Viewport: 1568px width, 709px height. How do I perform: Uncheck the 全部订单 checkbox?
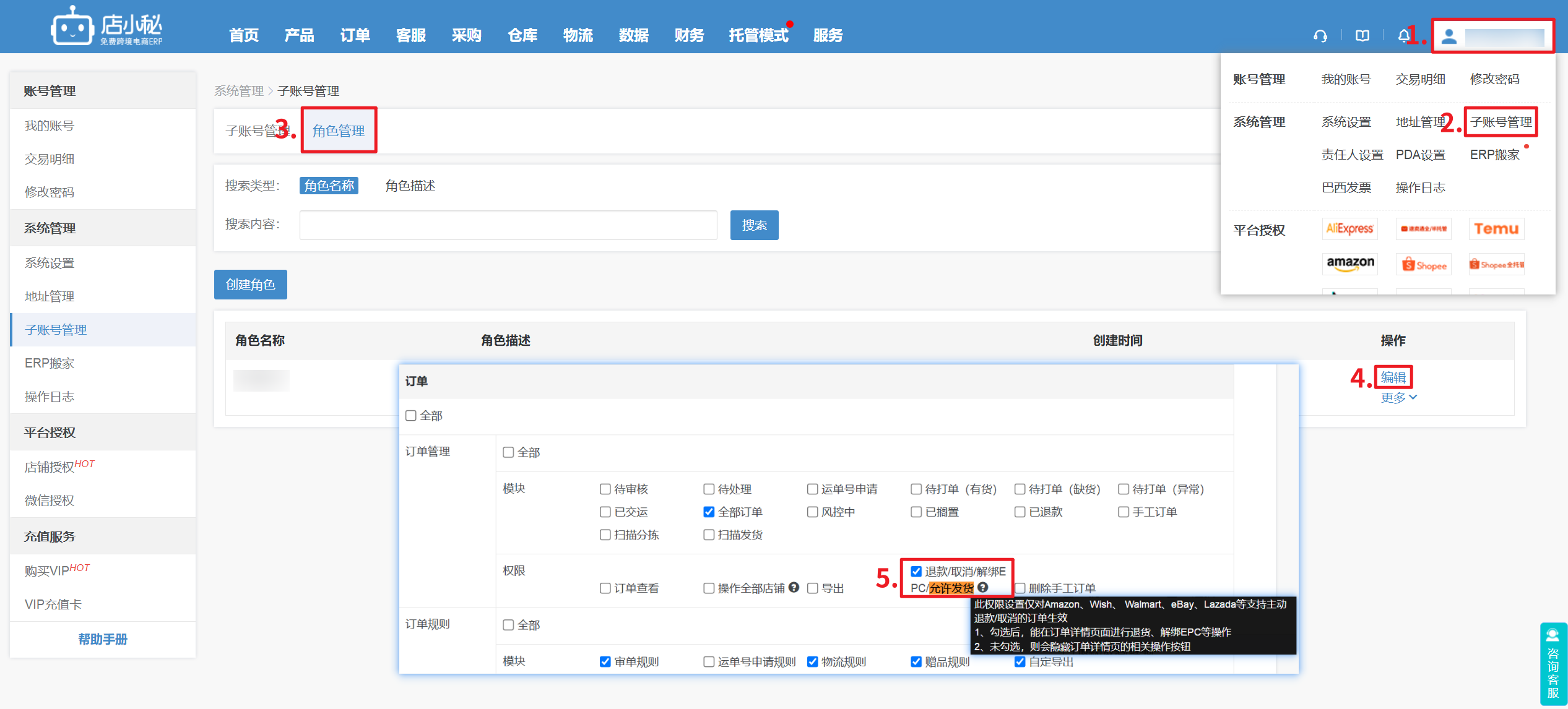click(709, 512)
